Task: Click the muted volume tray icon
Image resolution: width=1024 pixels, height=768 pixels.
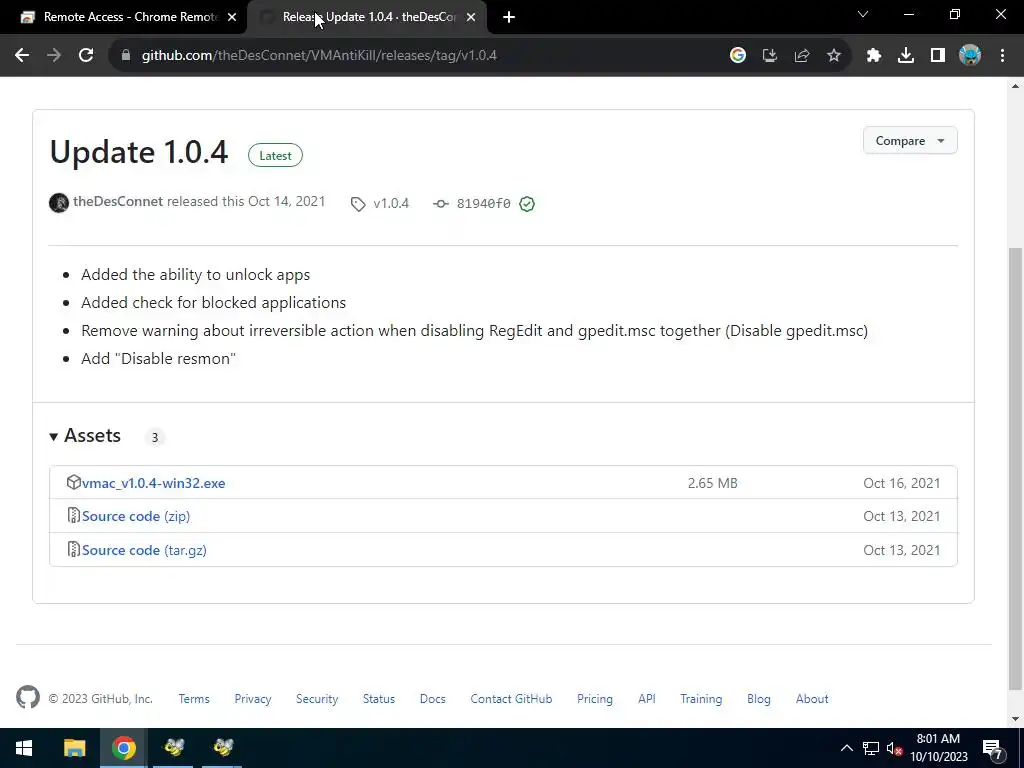Action: (x=894, y=748)
